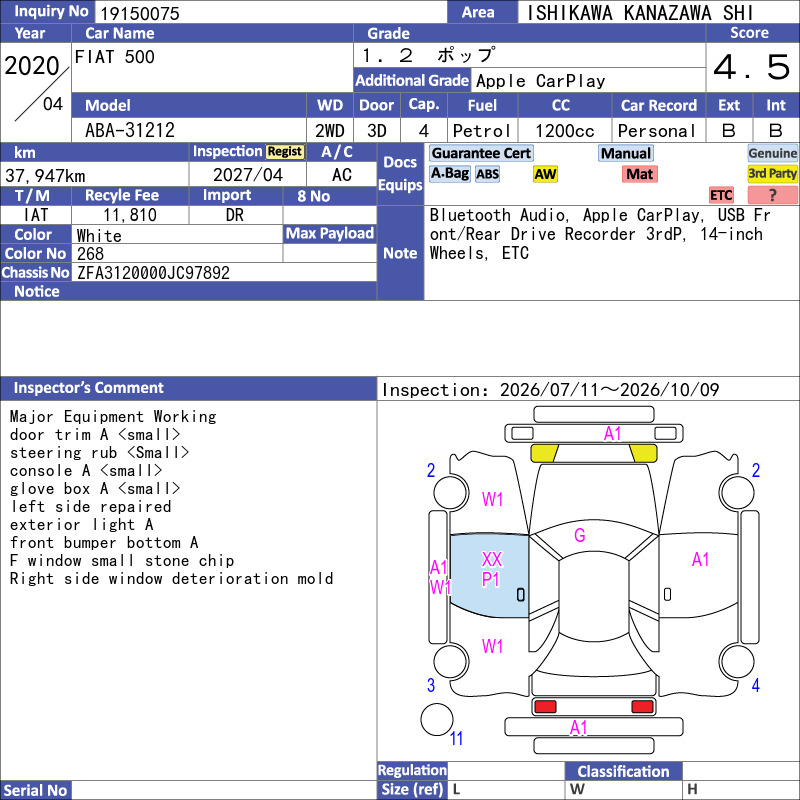
Task: Click the Guarantee Cert document badge
Action: click(x=481, y=153)
